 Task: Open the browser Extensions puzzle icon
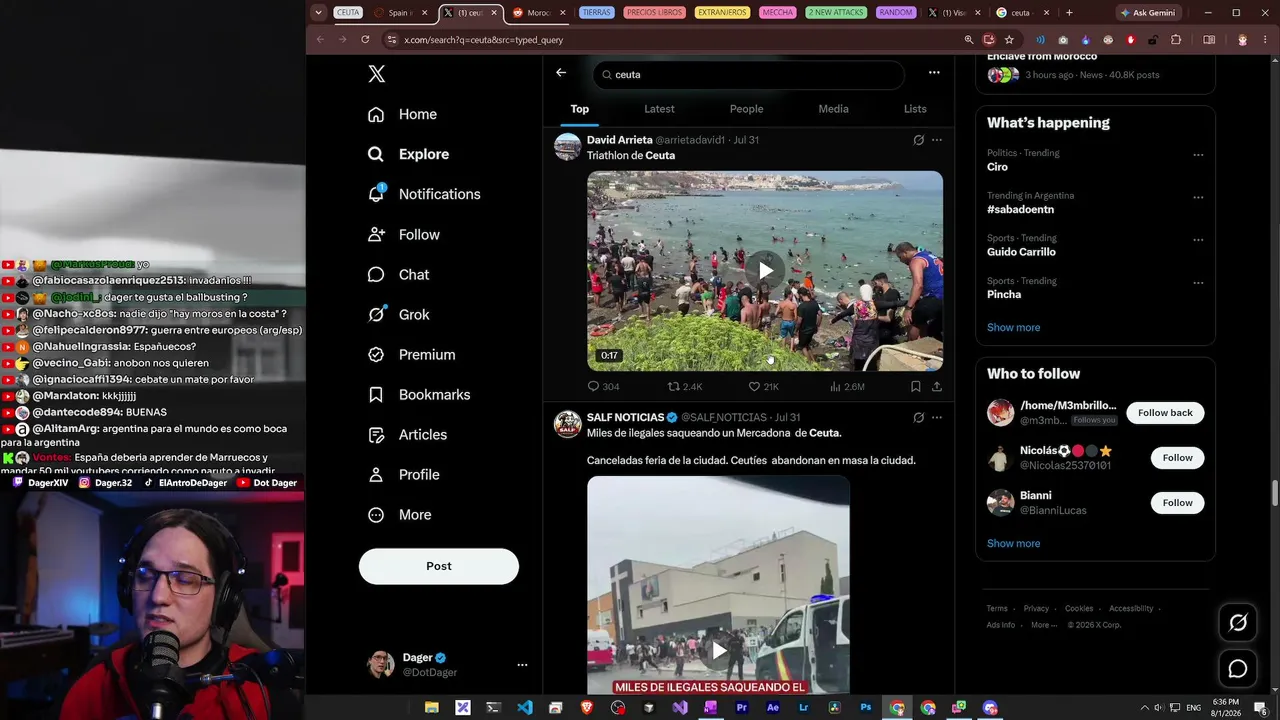[1176, 40]
